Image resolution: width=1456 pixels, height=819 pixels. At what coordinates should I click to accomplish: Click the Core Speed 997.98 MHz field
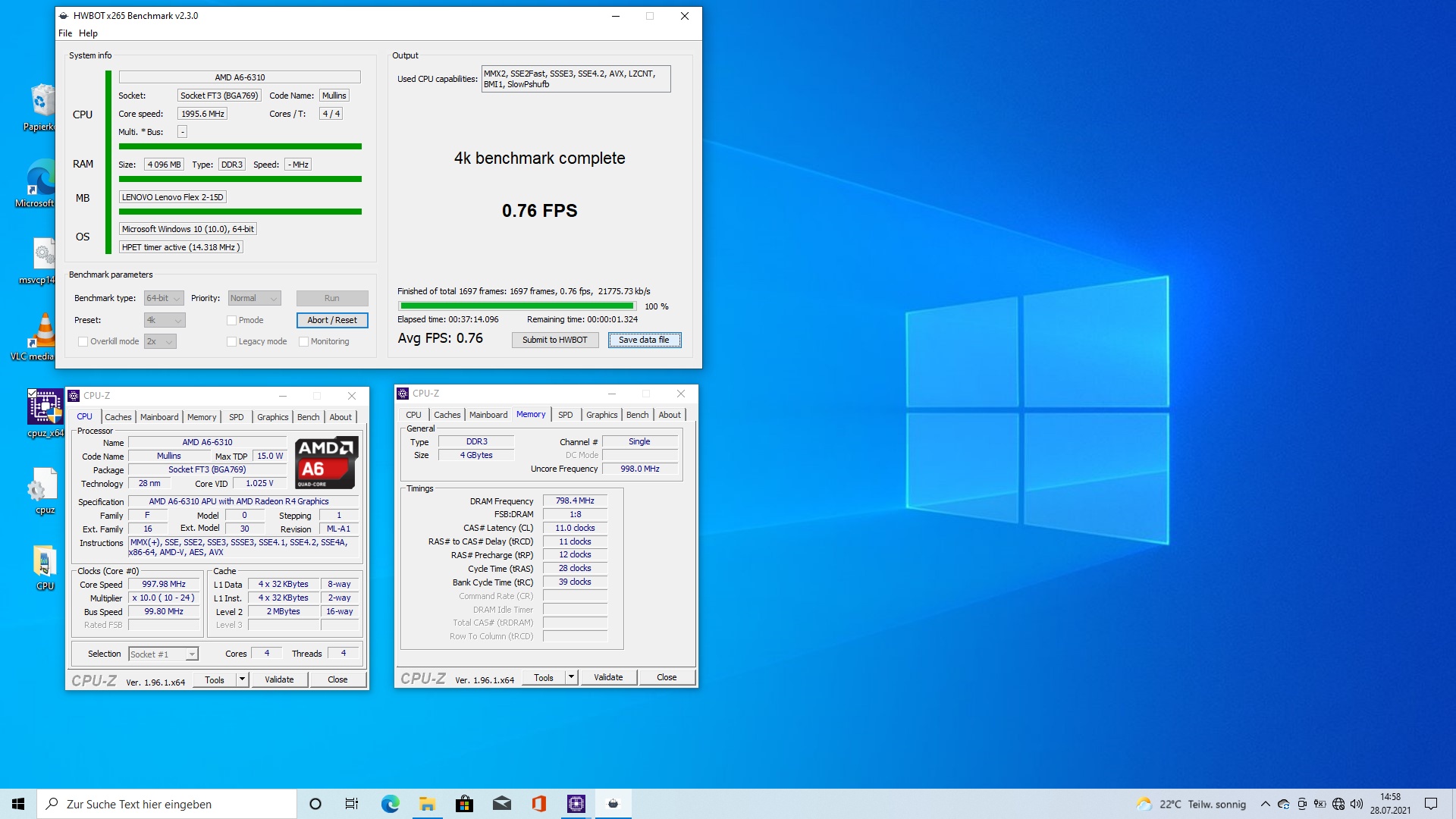[164, 584]
